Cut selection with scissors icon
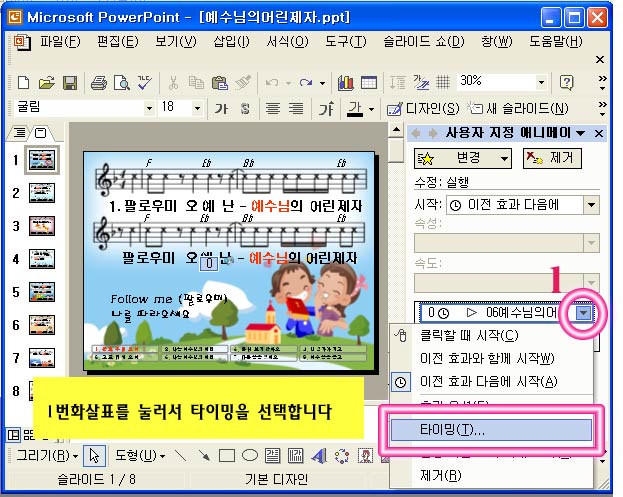 coord(173,83)
